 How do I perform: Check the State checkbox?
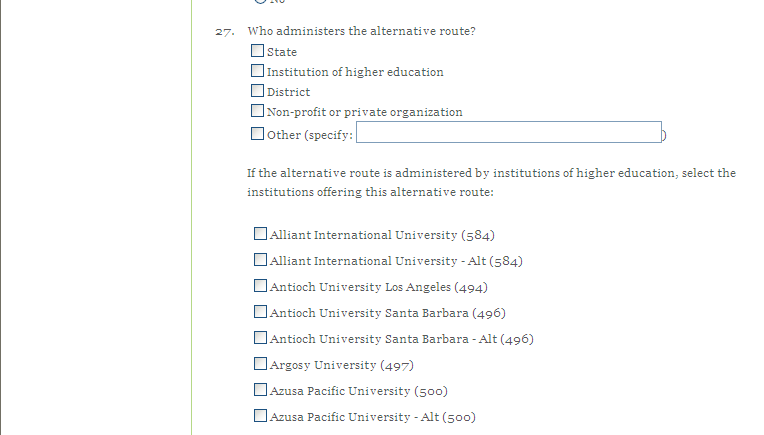258,51
